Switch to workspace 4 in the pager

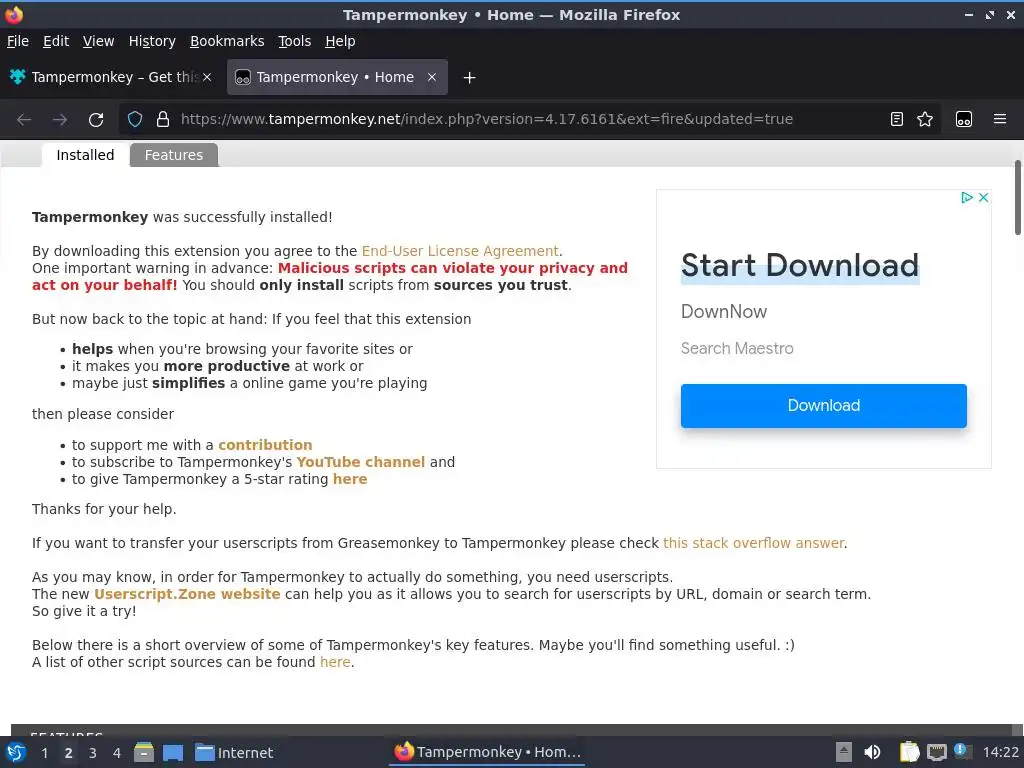coord(117,753)
